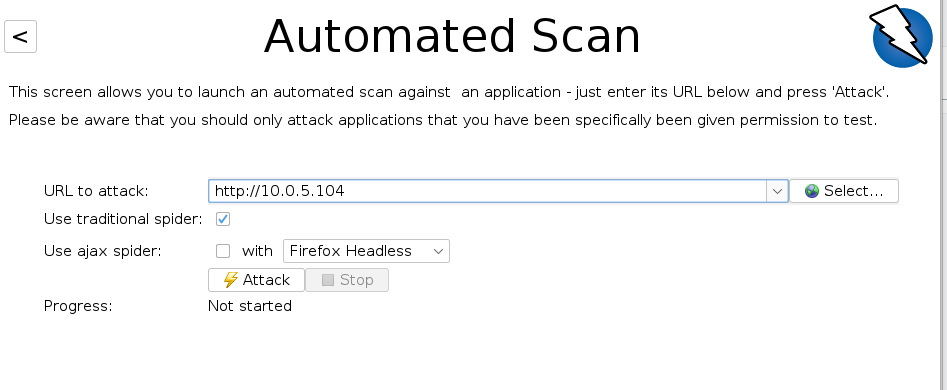Screen dimensions: 947x390
Task: Go back using the < button
Action: pyautogui.click(x=21, y=36)
